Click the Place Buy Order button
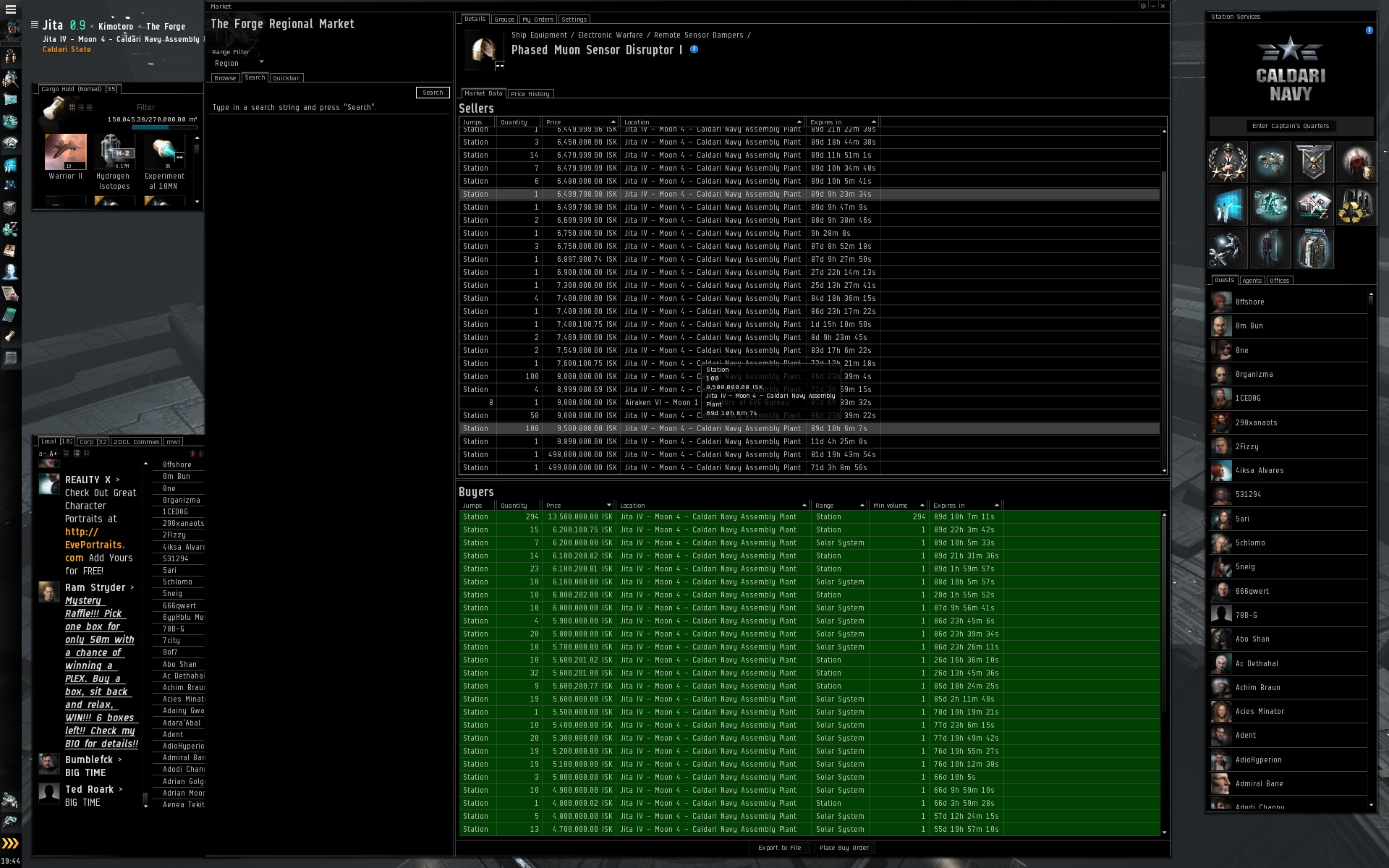1389x868 pixels. tap(843, 848)
